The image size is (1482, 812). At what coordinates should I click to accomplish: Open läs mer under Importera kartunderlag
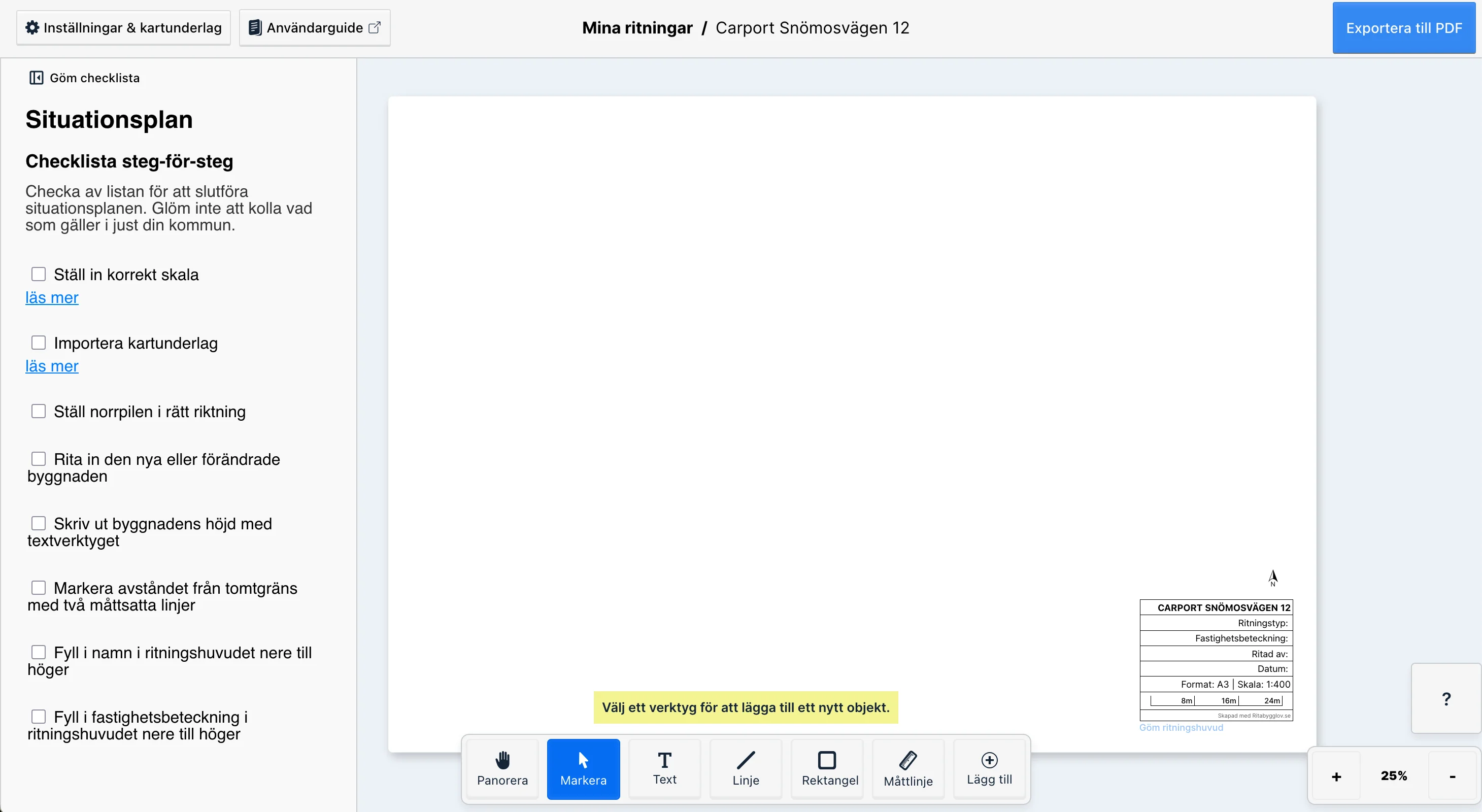click(52, 366)
